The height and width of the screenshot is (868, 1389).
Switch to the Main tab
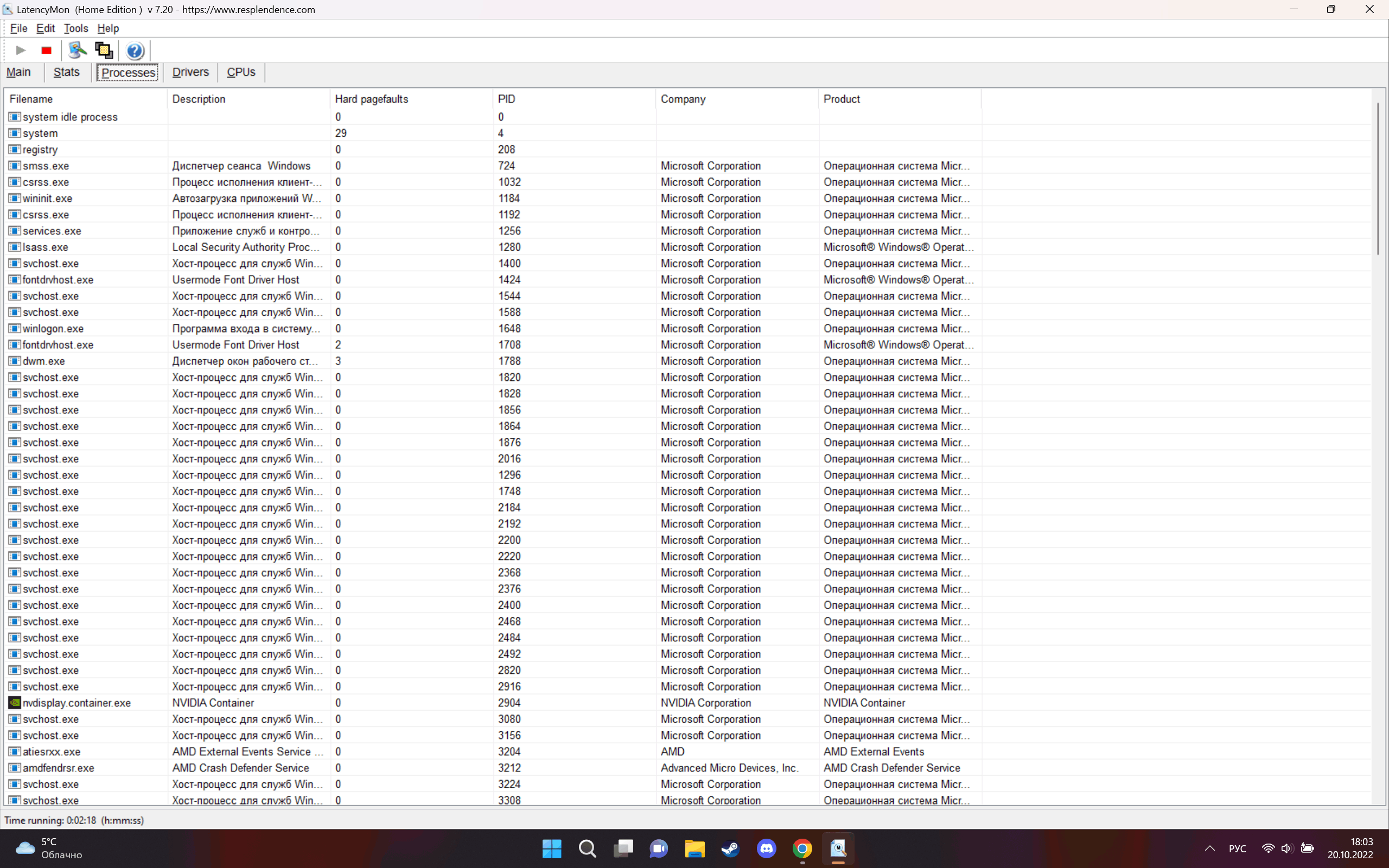pyautogui.click(x=19, y=72)
